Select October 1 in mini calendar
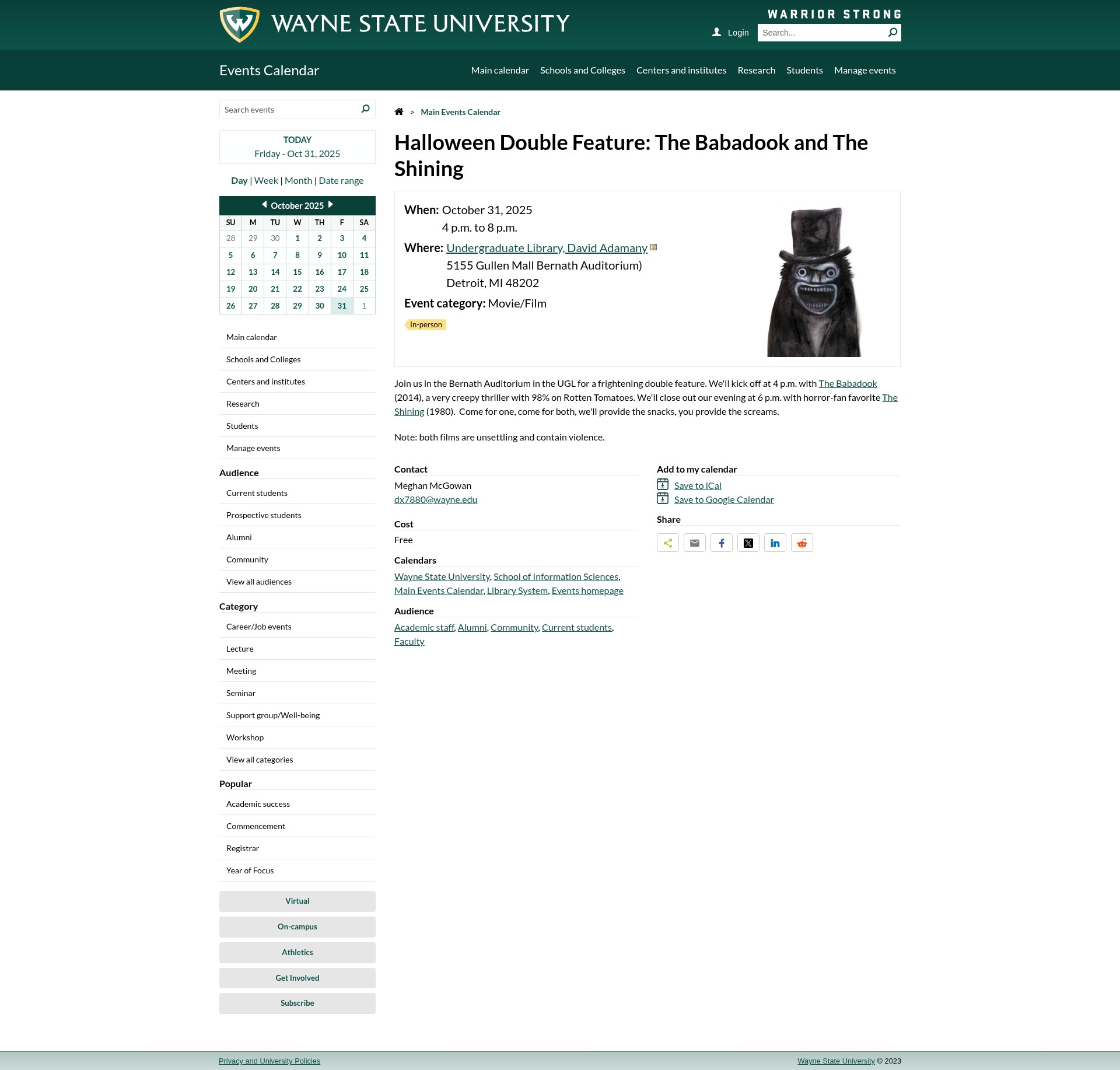Viewport: 1120px width, 1070px height. point(297,238)
